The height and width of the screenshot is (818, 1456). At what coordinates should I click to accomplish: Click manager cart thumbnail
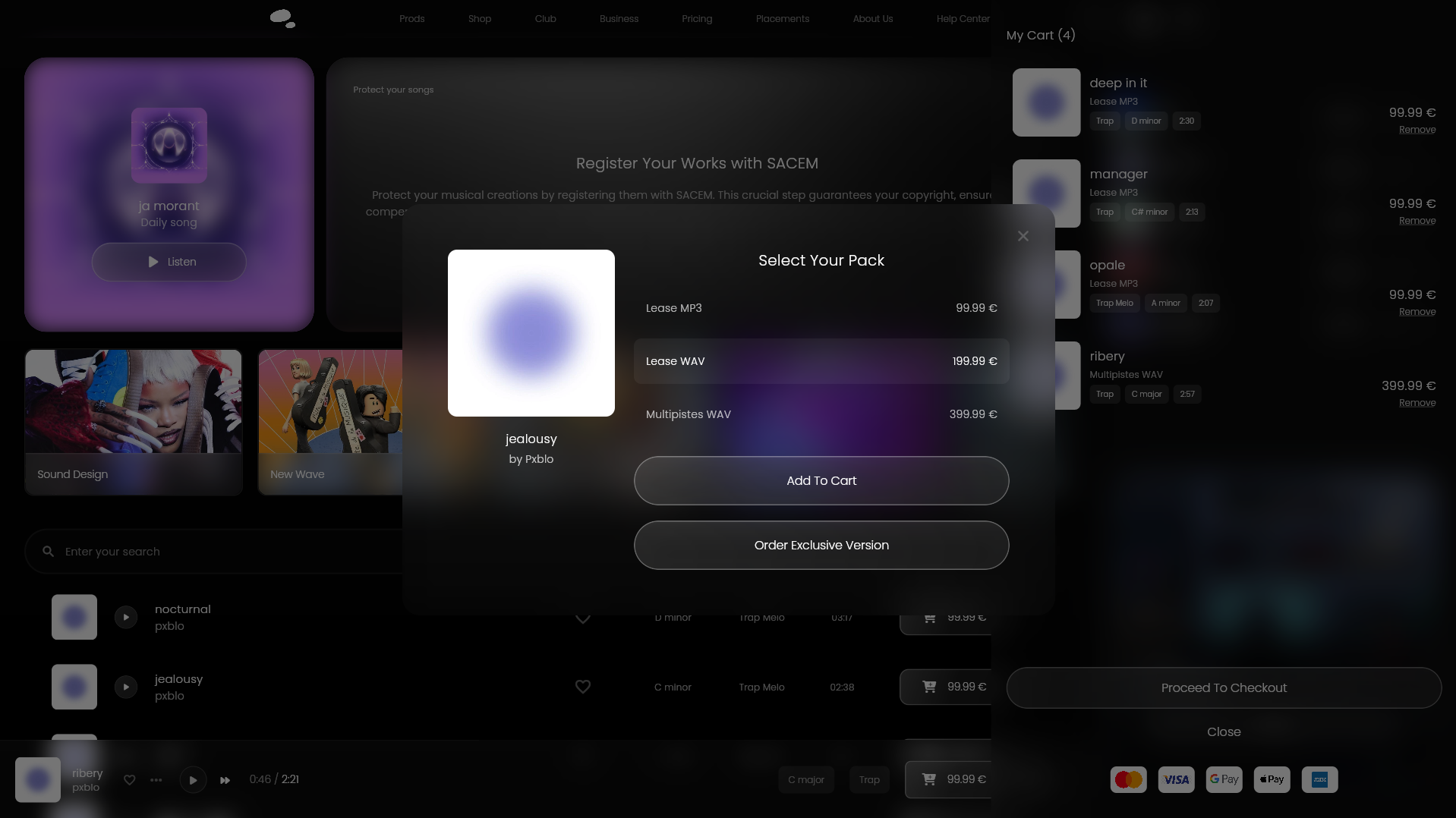coord(1046,193)
